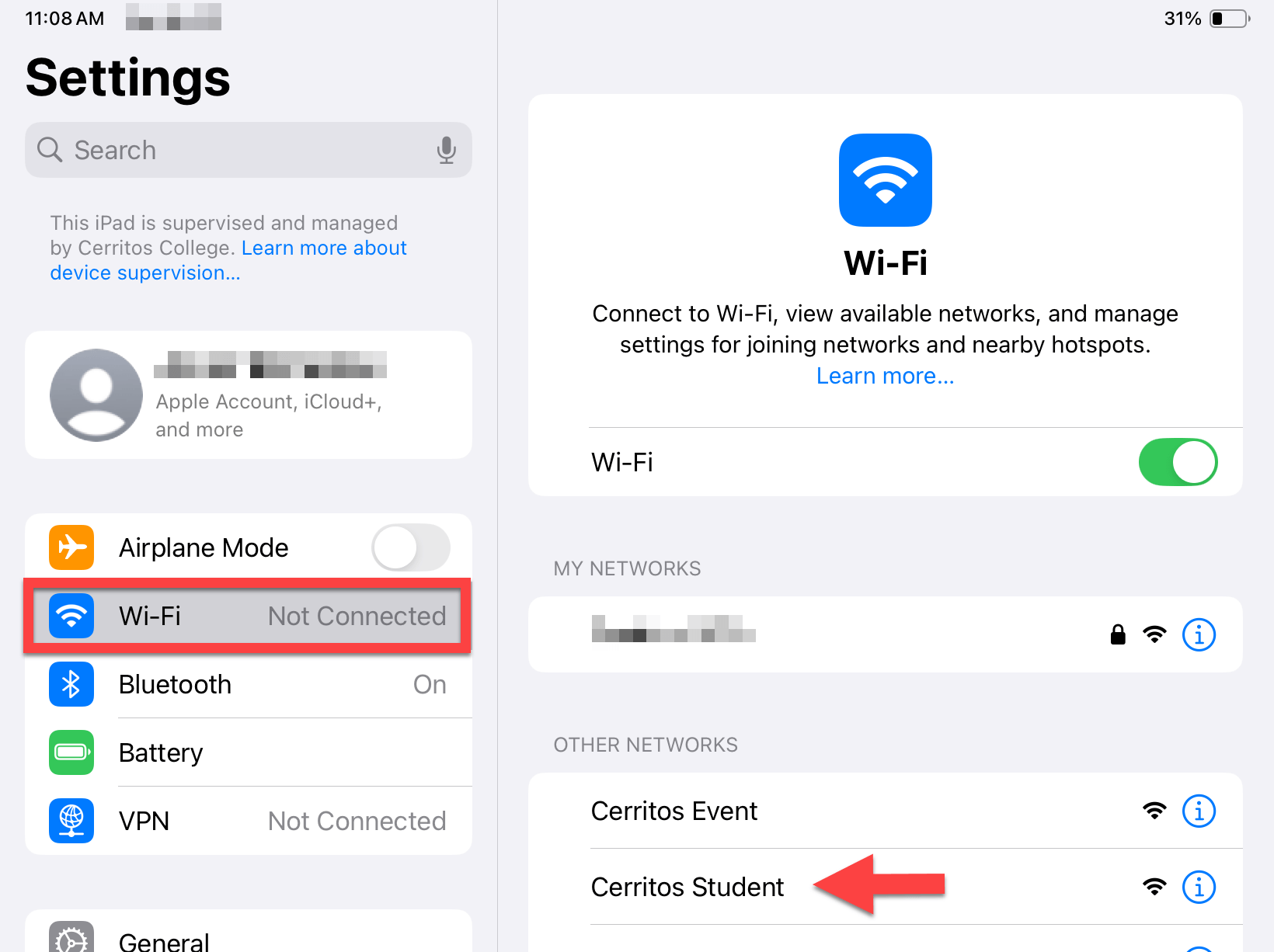Select the Wi-Fi icon in the sidebar
1274x952 pixels.
[71, 616]
